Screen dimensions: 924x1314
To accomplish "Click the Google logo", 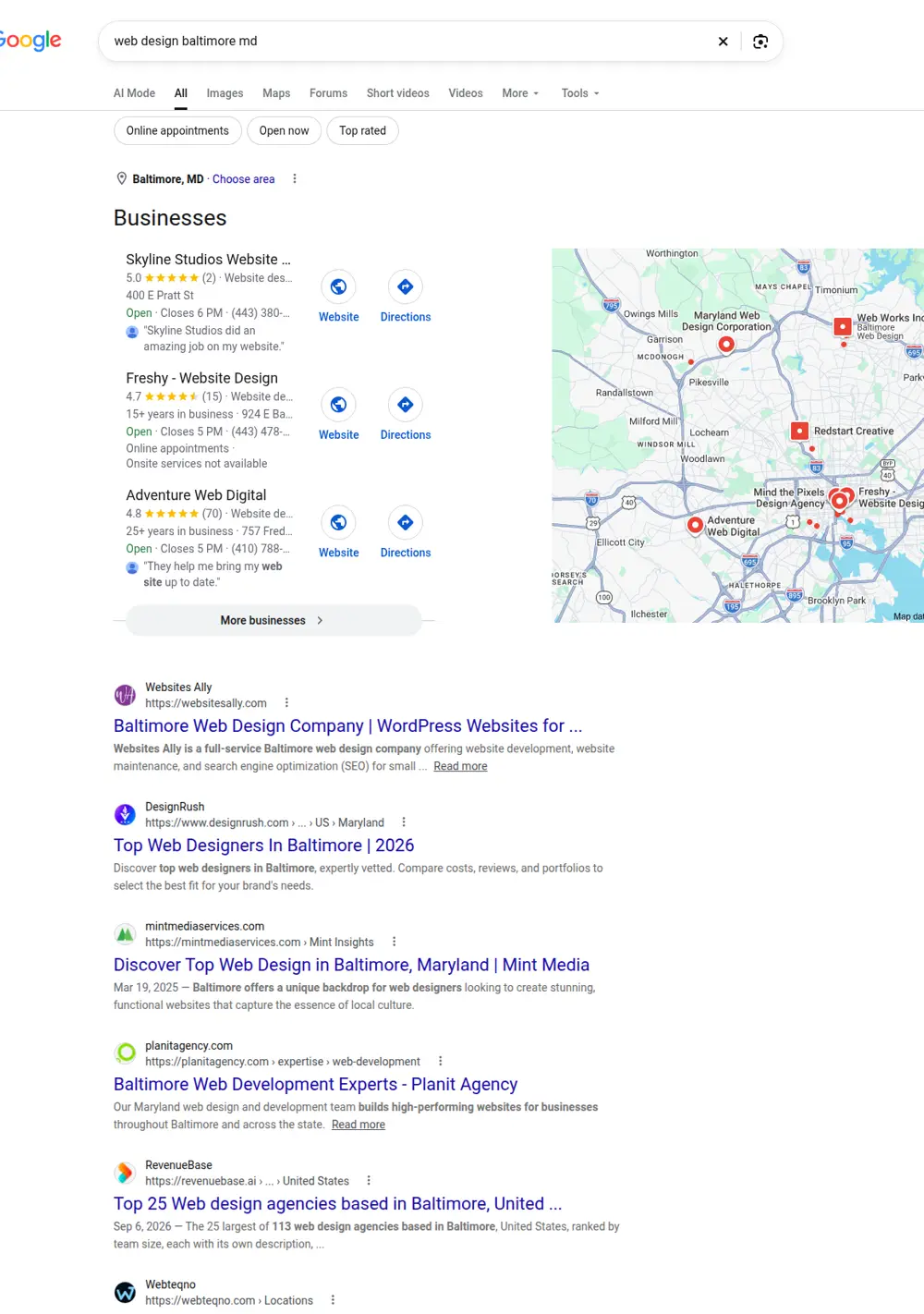I will (30, 41).
